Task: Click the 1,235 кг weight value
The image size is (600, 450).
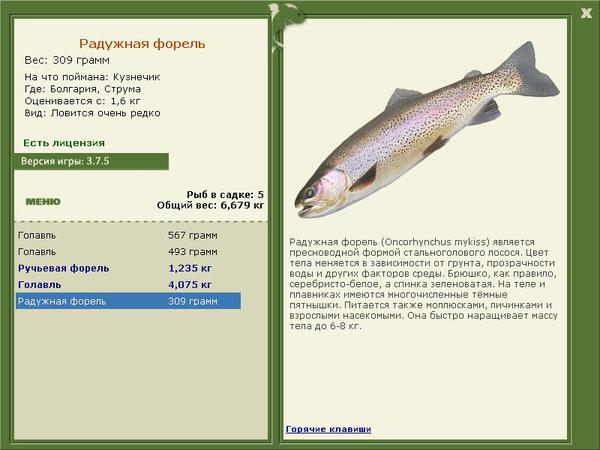Action: (190, 268)
